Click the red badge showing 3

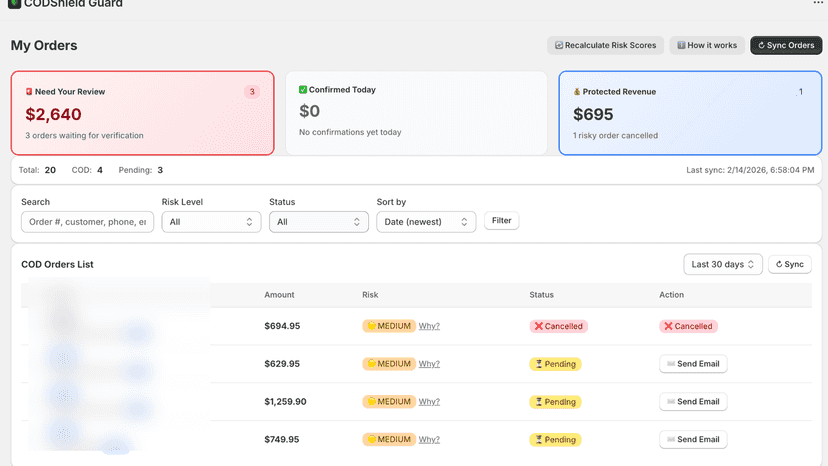pos(252,91)
